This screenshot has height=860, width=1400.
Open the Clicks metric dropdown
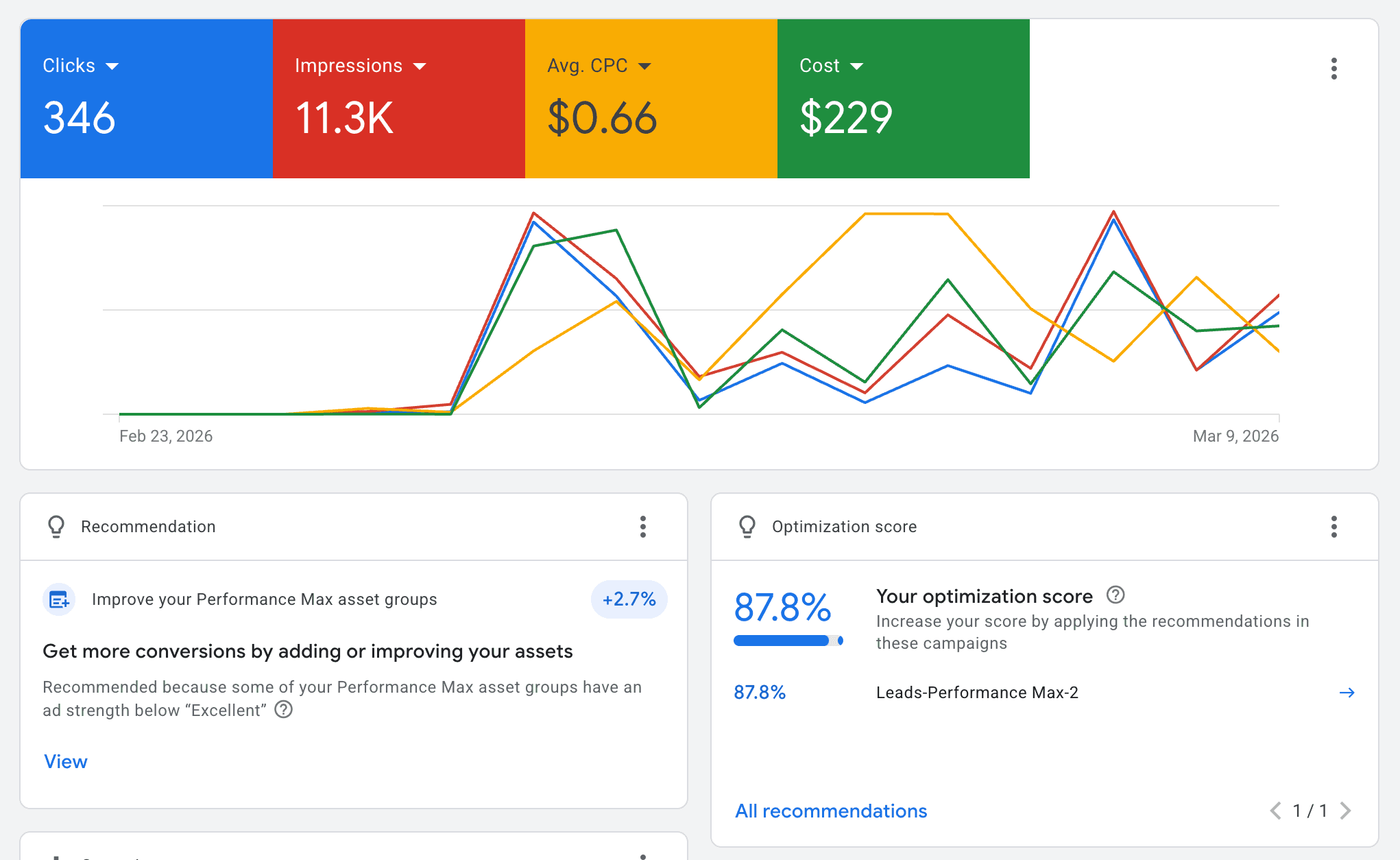click(x=113, y=66)
